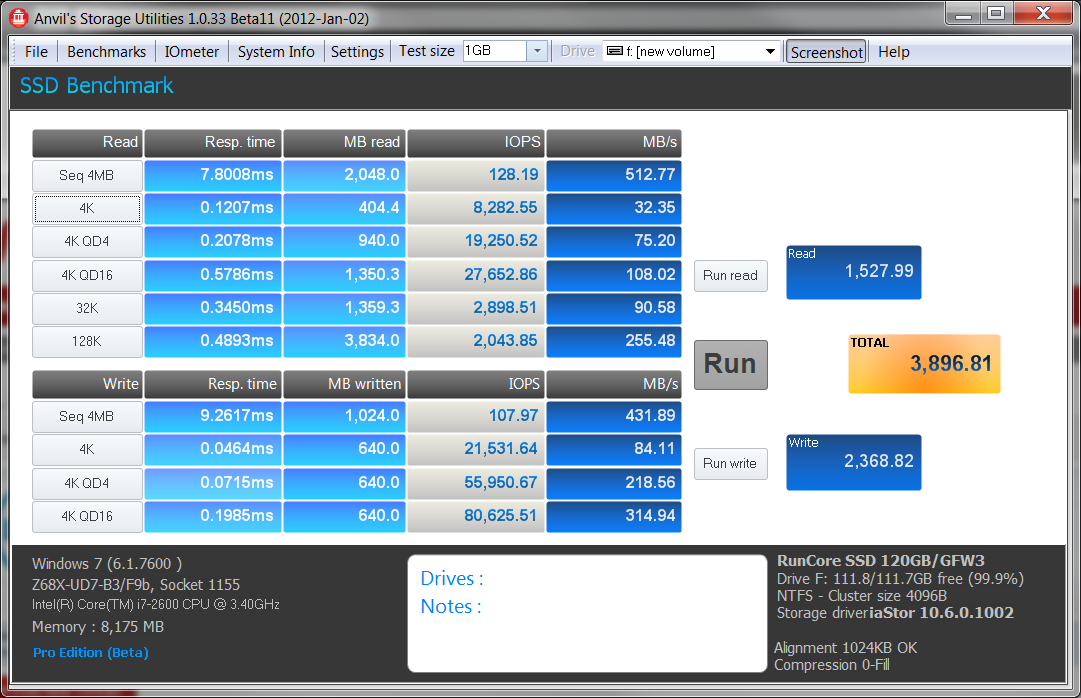
Task: Click the orange TOTAL score box
Action: [x=923, y=363]
